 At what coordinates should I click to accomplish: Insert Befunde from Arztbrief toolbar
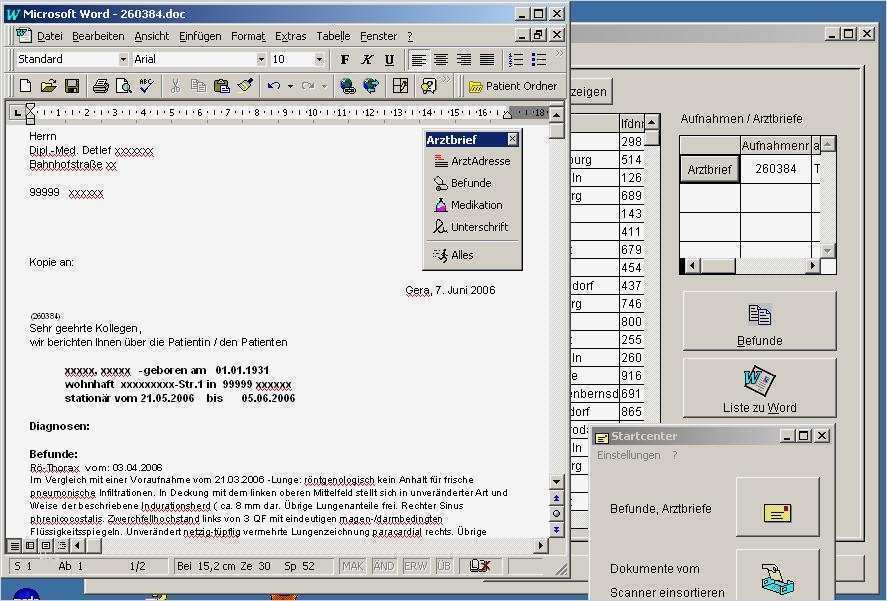[462, 183]
